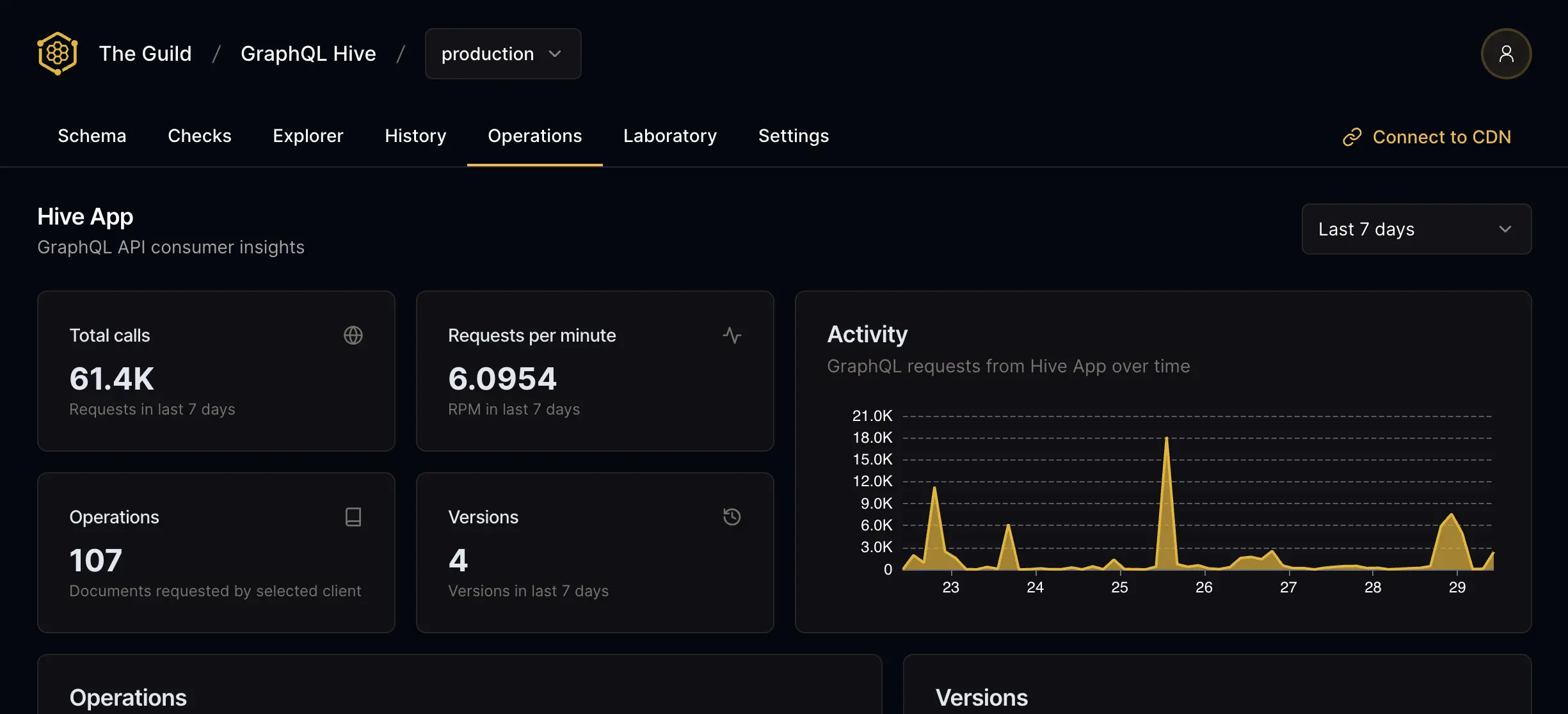
Task: Click the Hive hexagon logo
Action: click(x=58, y=54)
